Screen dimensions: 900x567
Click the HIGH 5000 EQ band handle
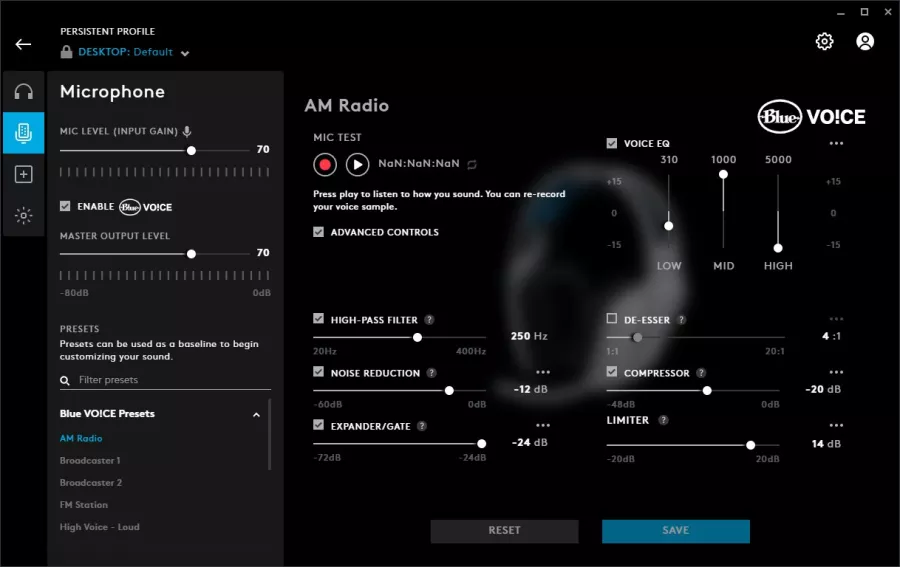[x=778, y=248]
